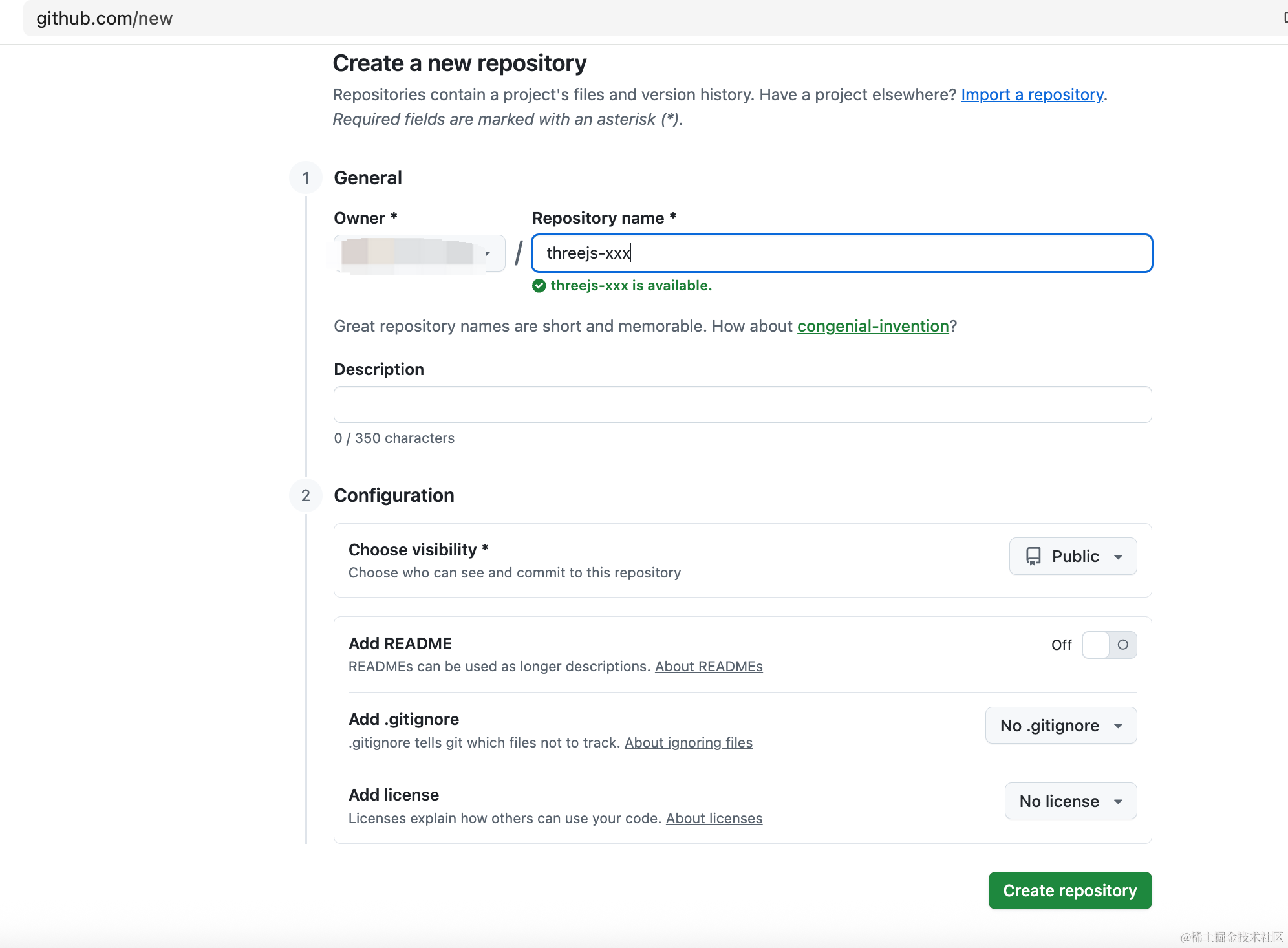This screenshot has width=1288, height=948.
Task: Click the 'Configuration' section heading
Action: pyautogui.click(x=394, y=495)
